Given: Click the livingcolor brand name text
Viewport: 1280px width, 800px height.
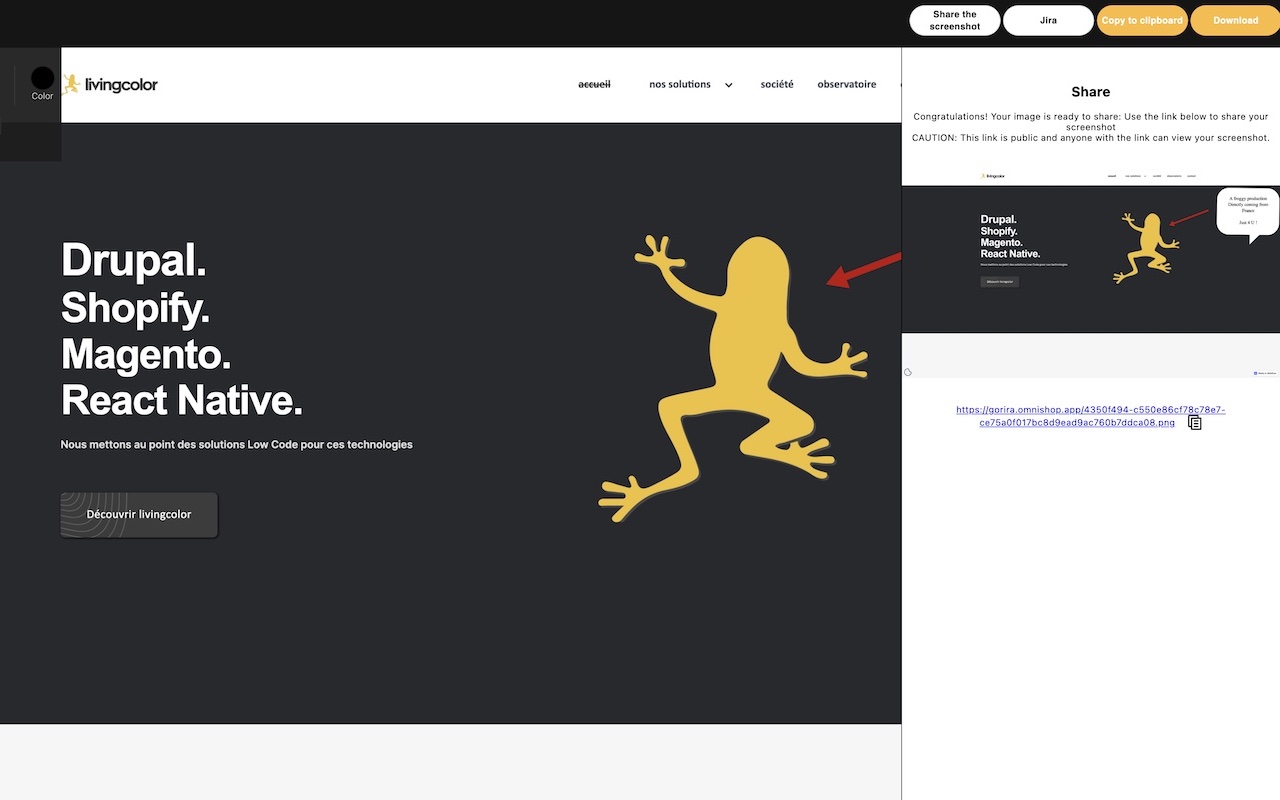Looking at the screenshot, I should click(x=121, y=85).
